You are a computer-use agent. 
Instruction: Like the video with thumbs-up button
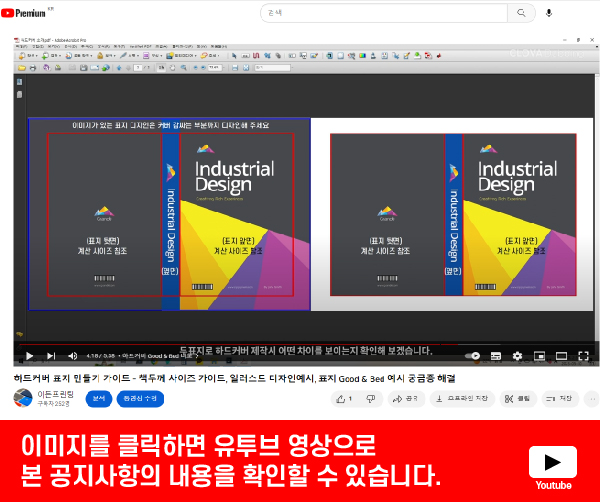point(342,399)
